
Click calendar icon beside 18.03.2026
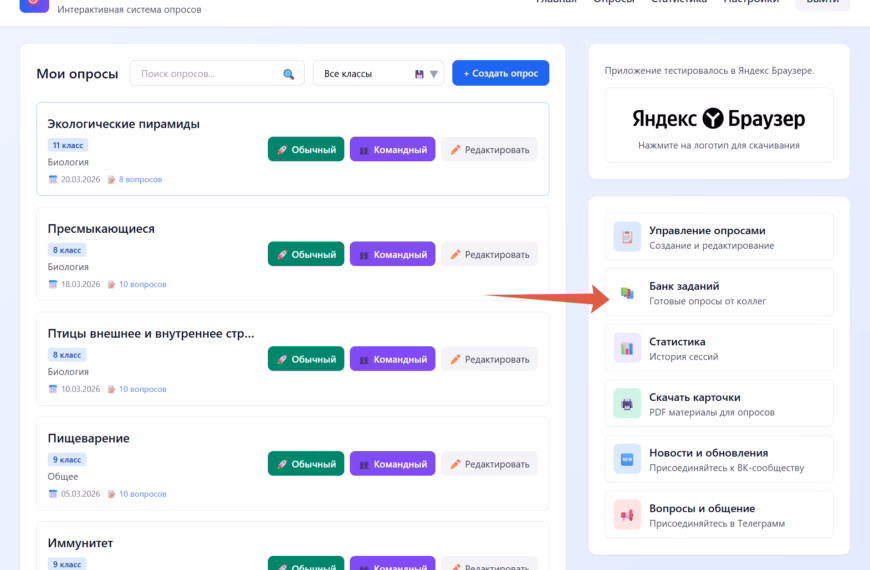53,284
